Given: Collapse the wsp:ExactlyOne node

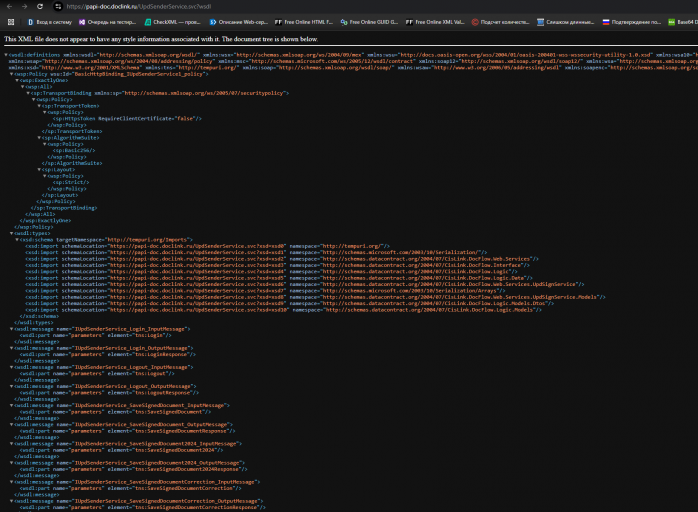Looking at the screenshot, I should coord(17,81).
